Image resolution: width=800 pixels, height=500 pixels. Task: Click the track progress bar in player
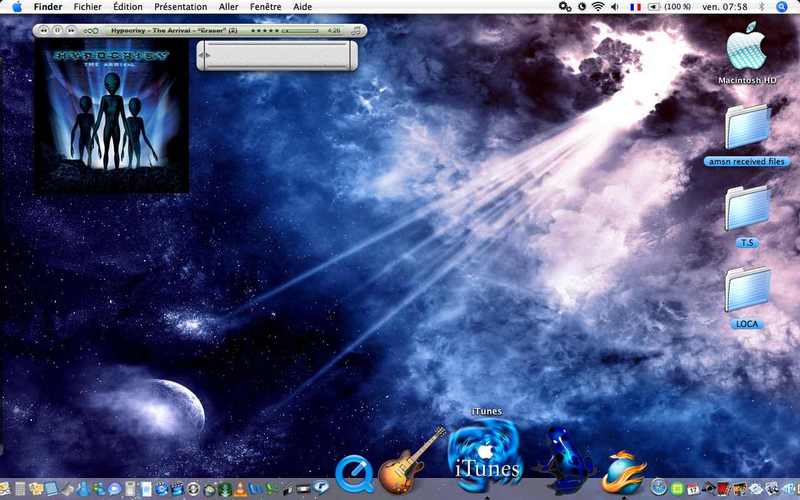tap(301, 31)
